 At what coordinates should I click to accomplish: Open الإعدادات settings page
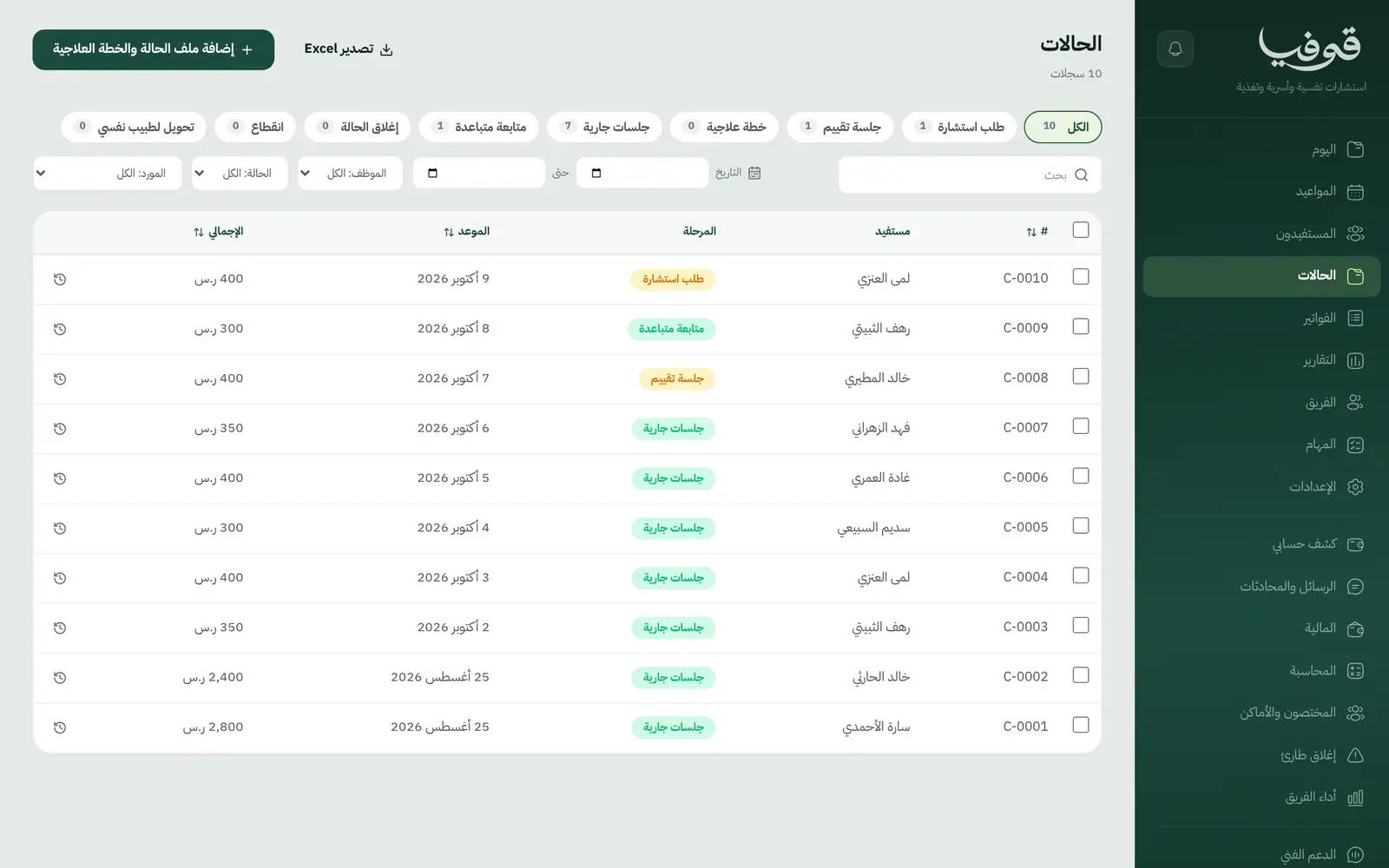[x=1261, y=487]
